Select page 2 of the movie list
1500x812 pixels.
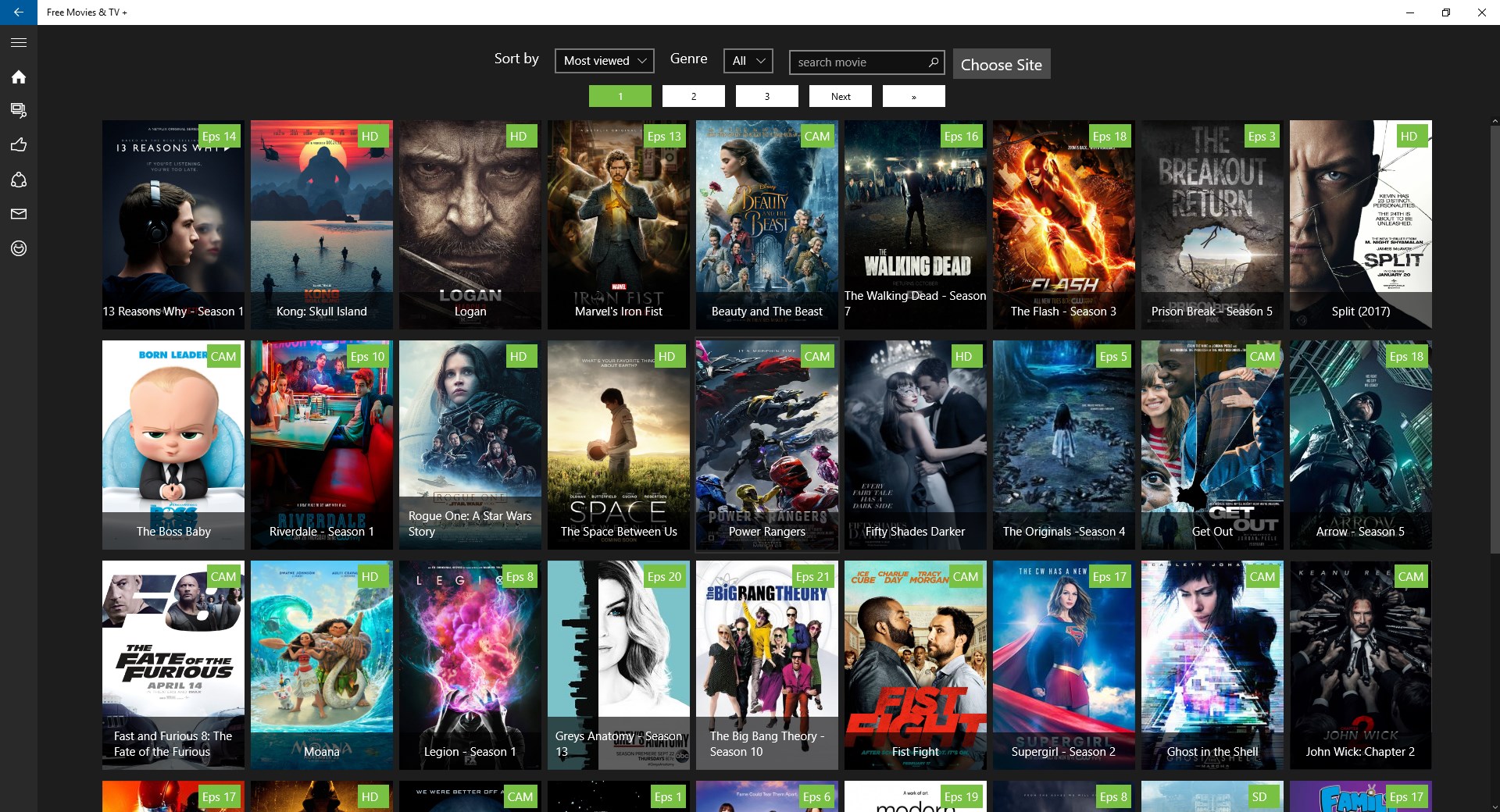click(x=693, y=95)
